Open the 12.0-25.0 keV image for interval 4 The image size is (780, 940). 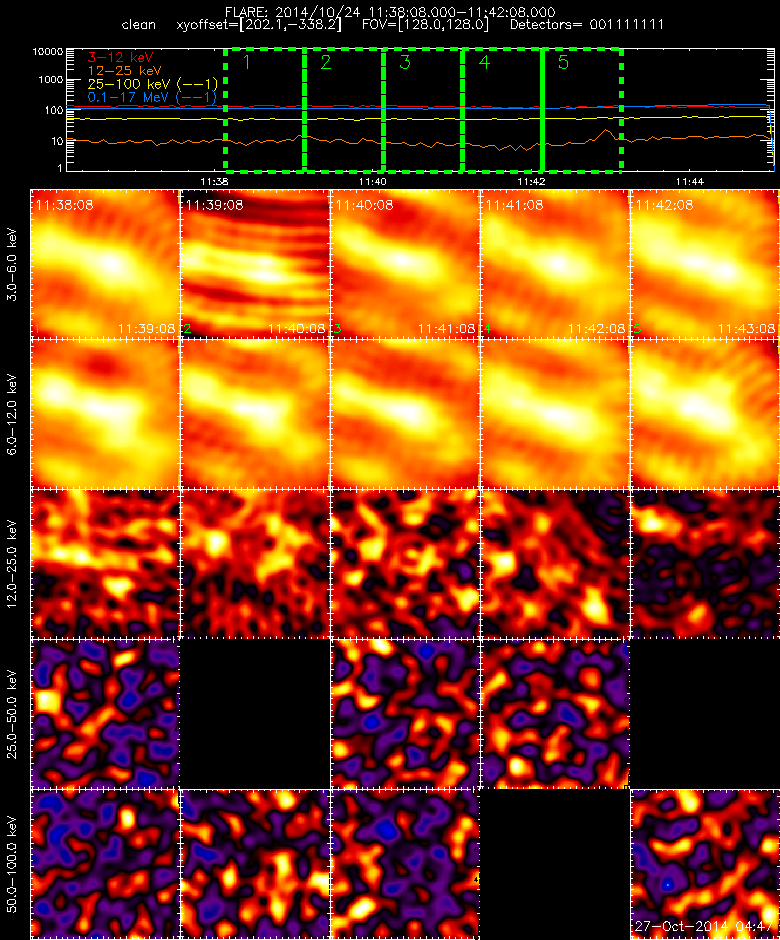click(x=555, y=564)
